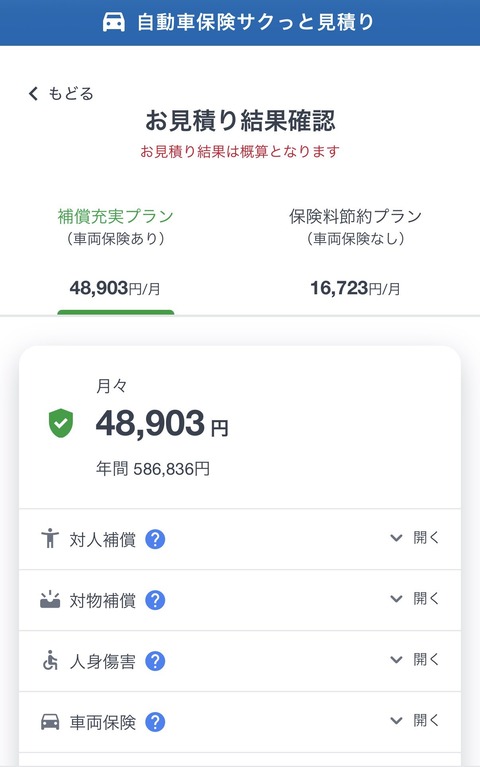This screenshot has width=480, height=767.
Task: Expand the 車両保険 section with 開く
Action: (x=414, y=720)
